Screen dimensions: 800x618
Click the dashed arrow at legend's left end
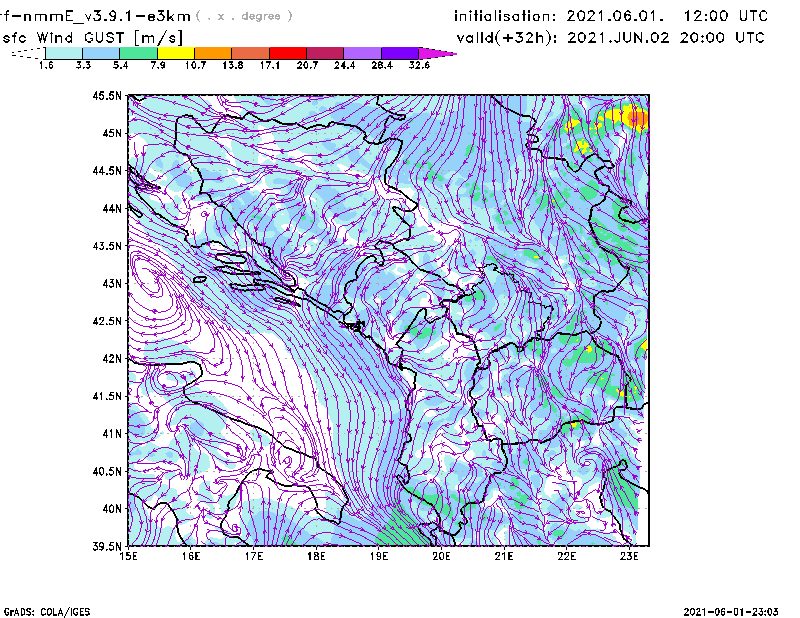(x=24, y=53)
